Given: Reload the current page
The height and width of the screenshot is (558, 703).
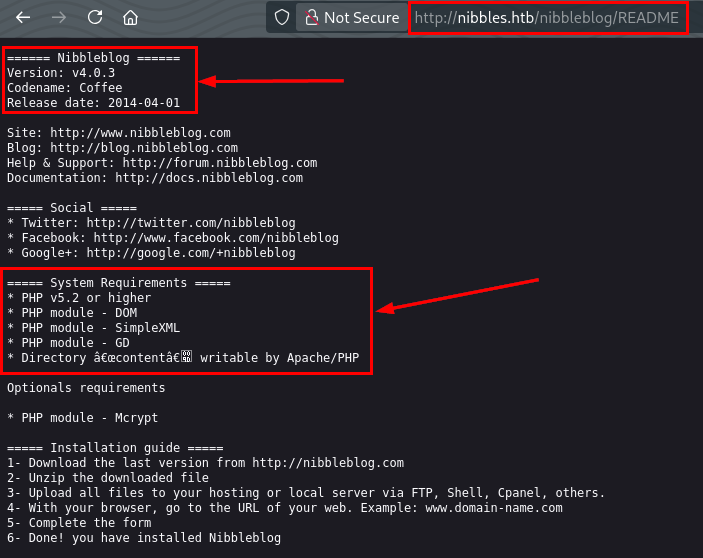Looking at the screenshot, I should [x=95, y=17].
